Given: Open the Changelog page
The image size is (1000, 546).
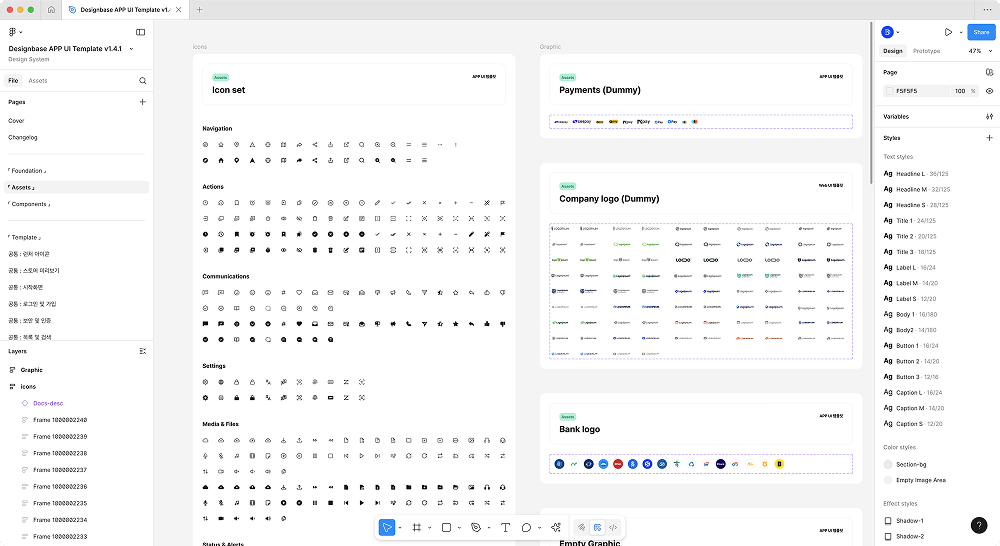Looking at the screenshot, I should pyautogui.click(x=23, y=137).
